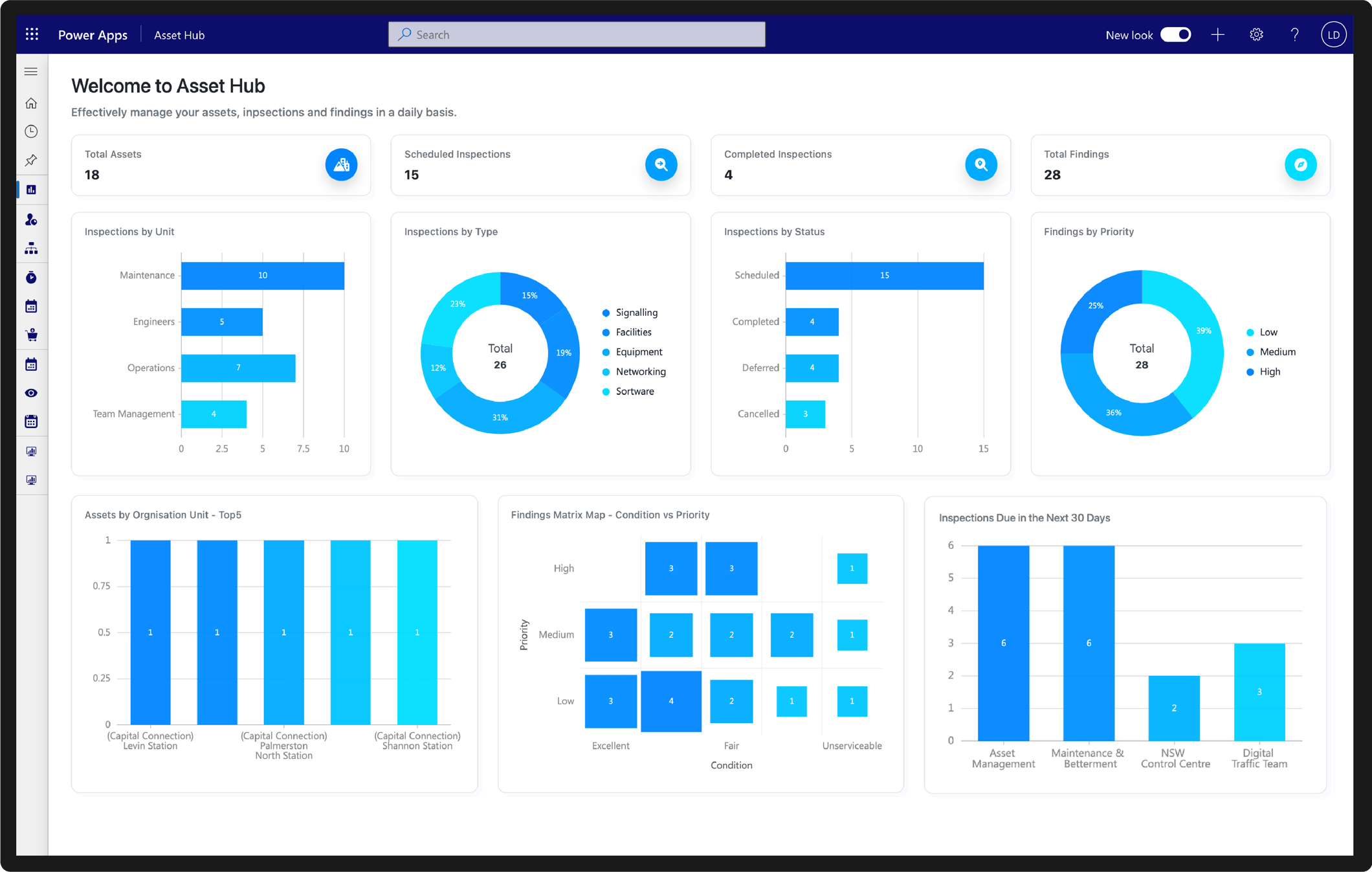Toggle Signalling legend in Inspections by Type
Viewport: 1372px width, 872px height.
(630, 313)
